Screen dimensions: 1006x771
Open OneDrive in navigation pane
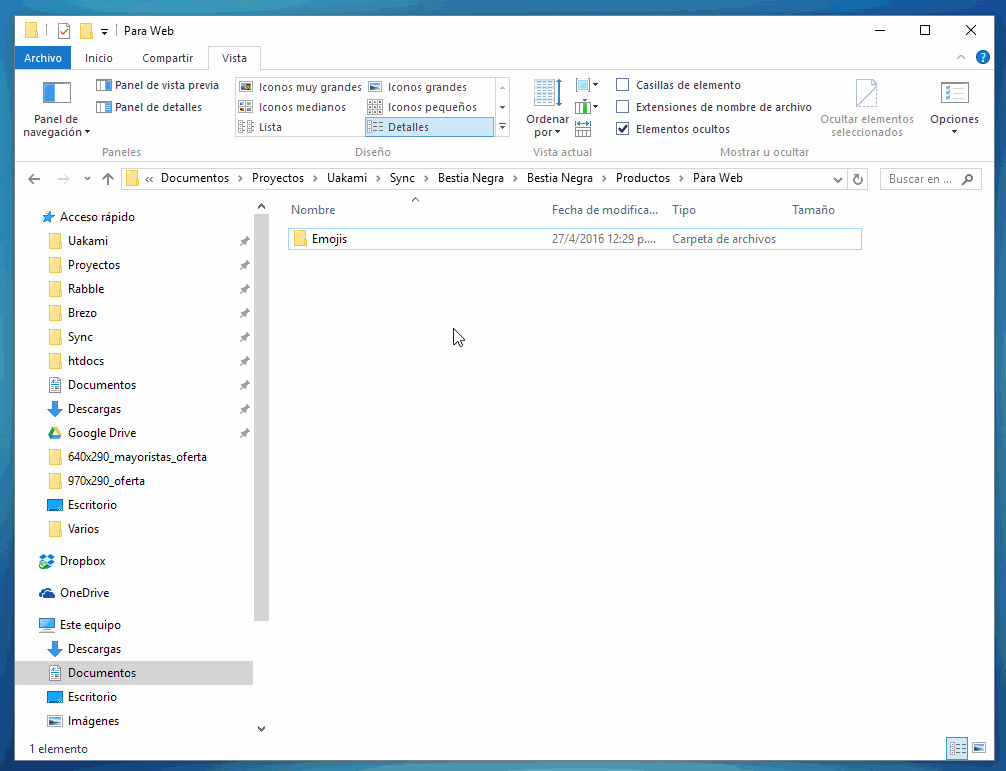tap(84, 593)
